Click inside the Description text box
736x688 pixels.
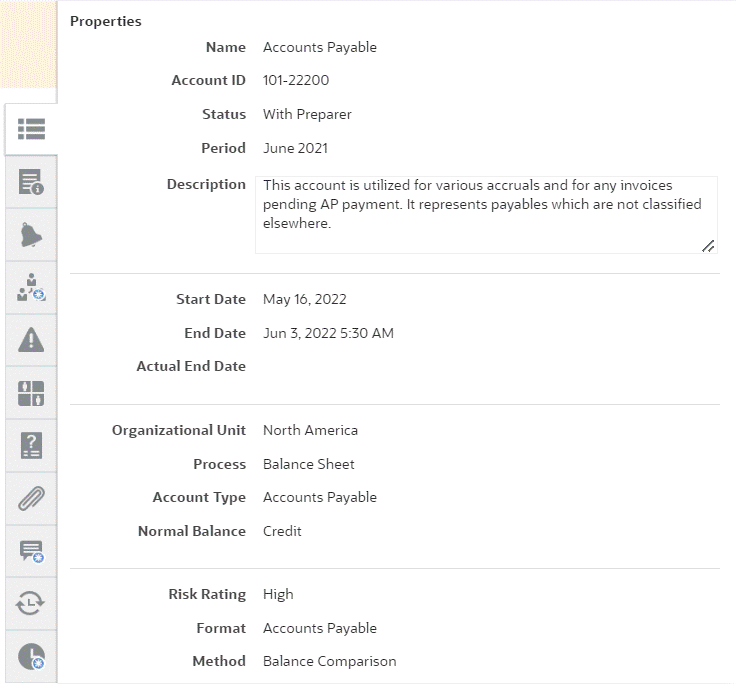click(486, 215)
